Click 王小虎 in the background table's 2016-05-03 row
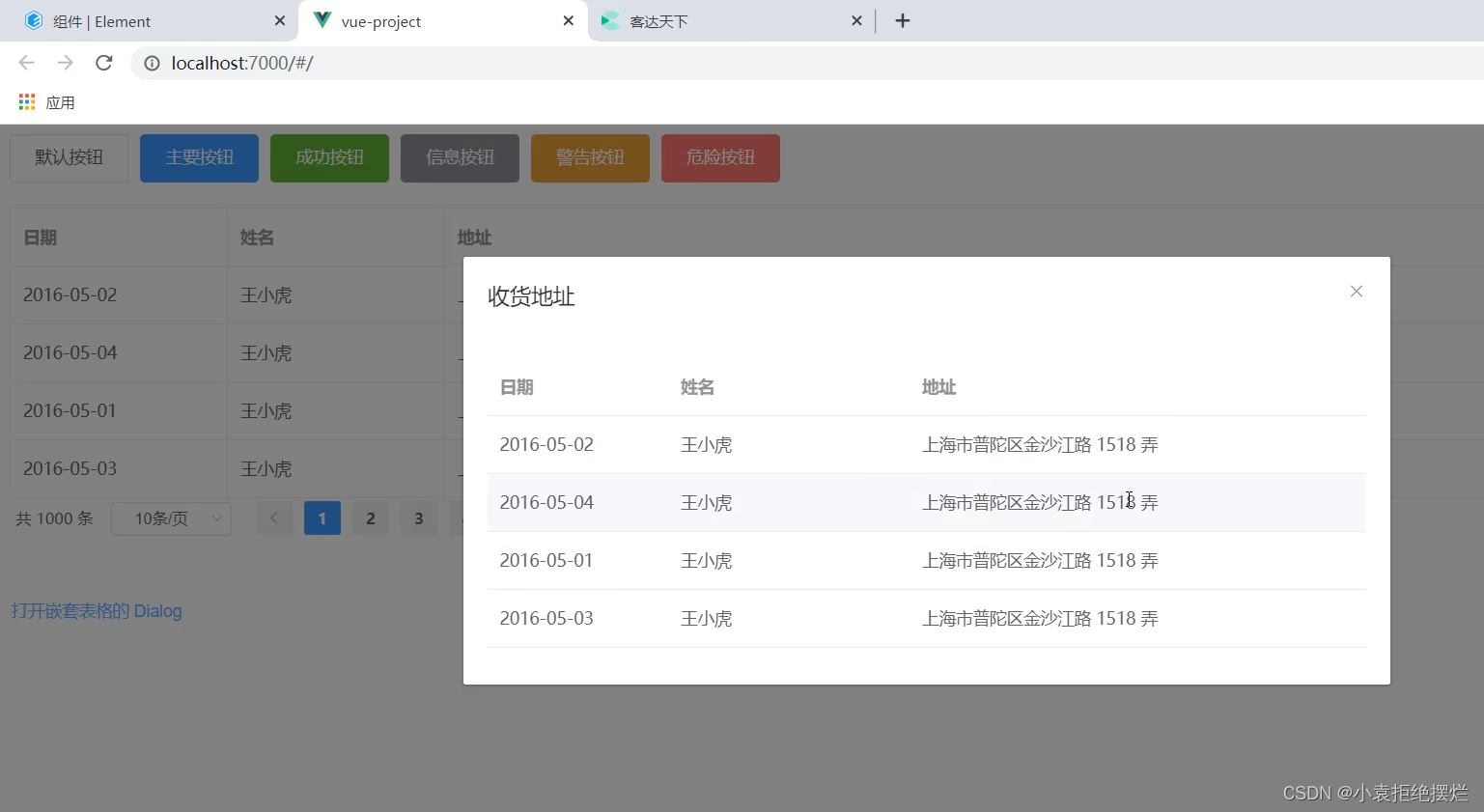1484x812 pixels. (x=266, y=469)
